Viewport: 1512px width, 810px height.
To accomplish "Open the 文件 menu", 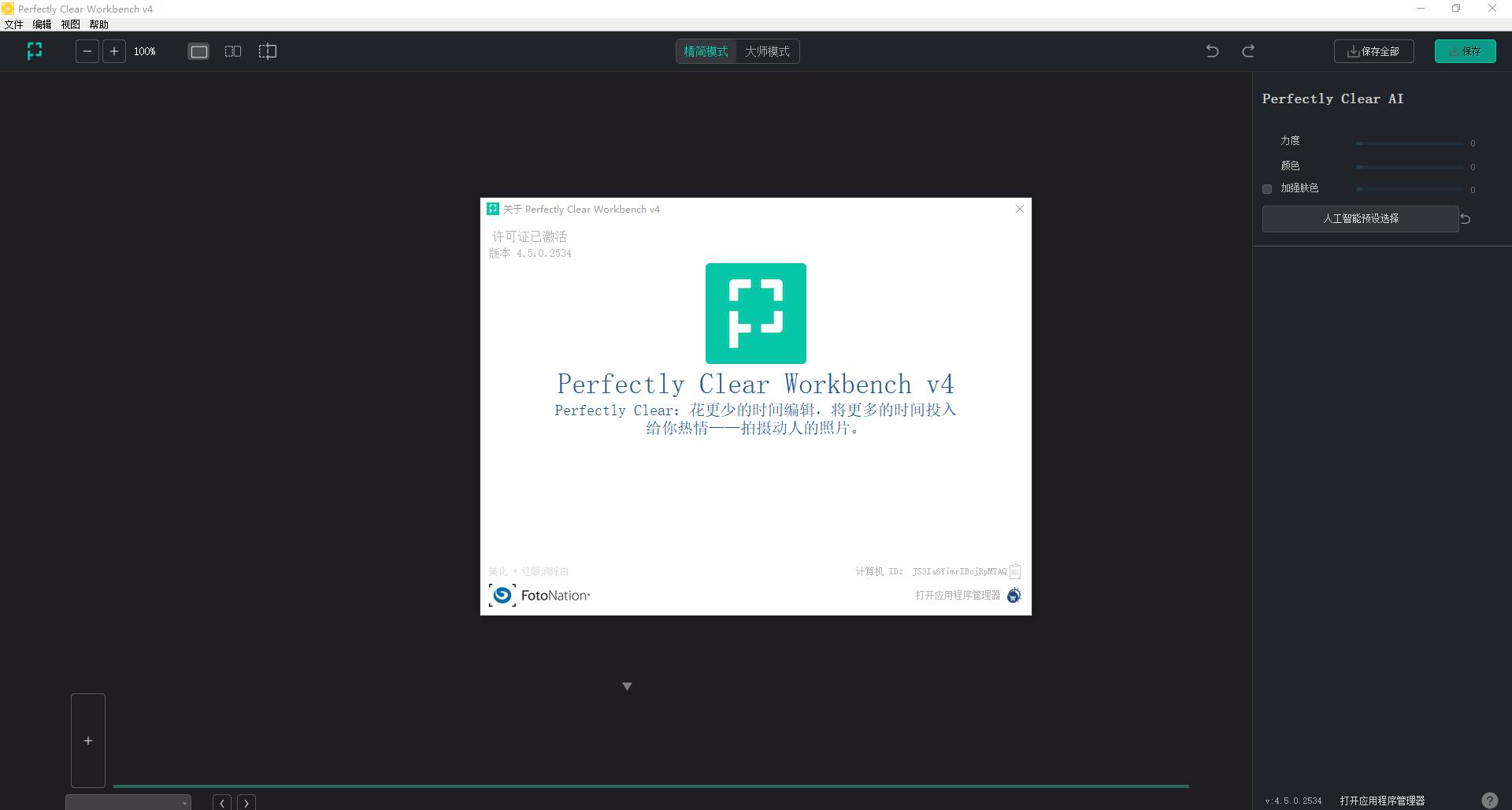I will click(14, 24).
